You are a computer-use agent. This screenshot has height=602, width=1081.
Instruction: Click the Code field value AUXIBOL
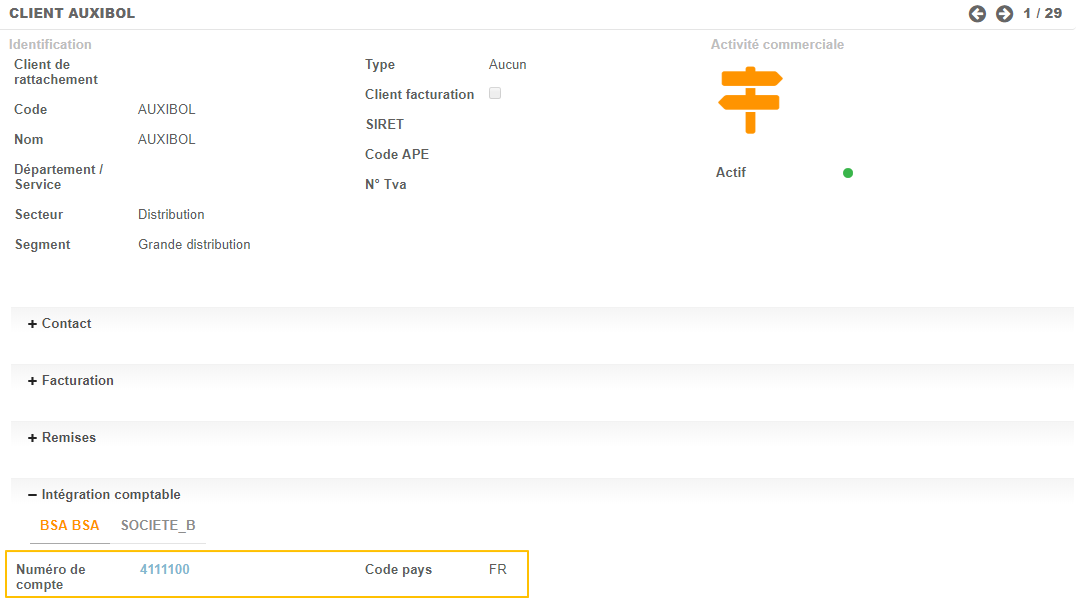coord(166,110)
